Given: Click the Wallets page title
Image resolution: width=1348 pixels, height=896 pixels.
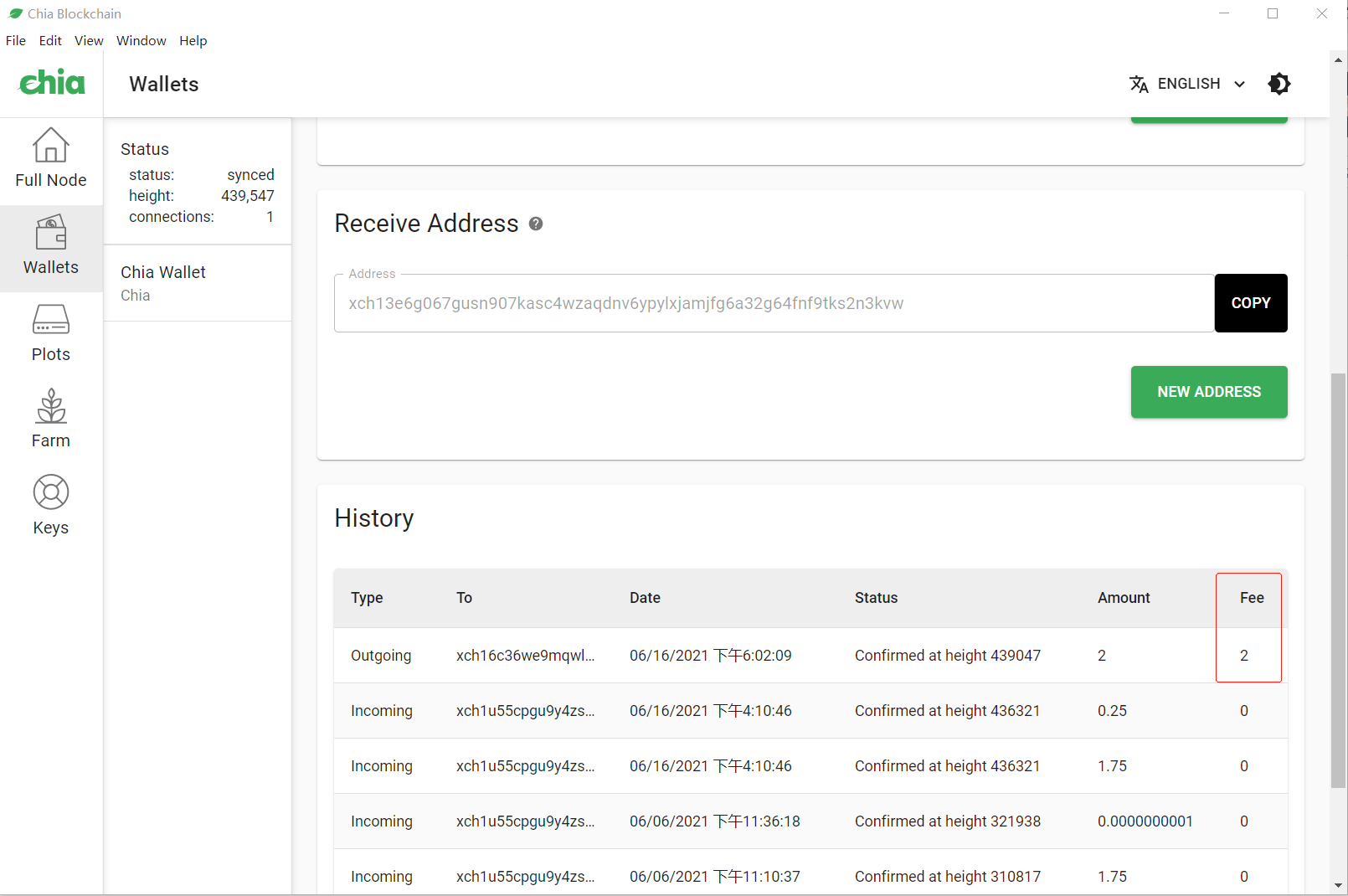Looking at the screenshot, I should point(164,84).
